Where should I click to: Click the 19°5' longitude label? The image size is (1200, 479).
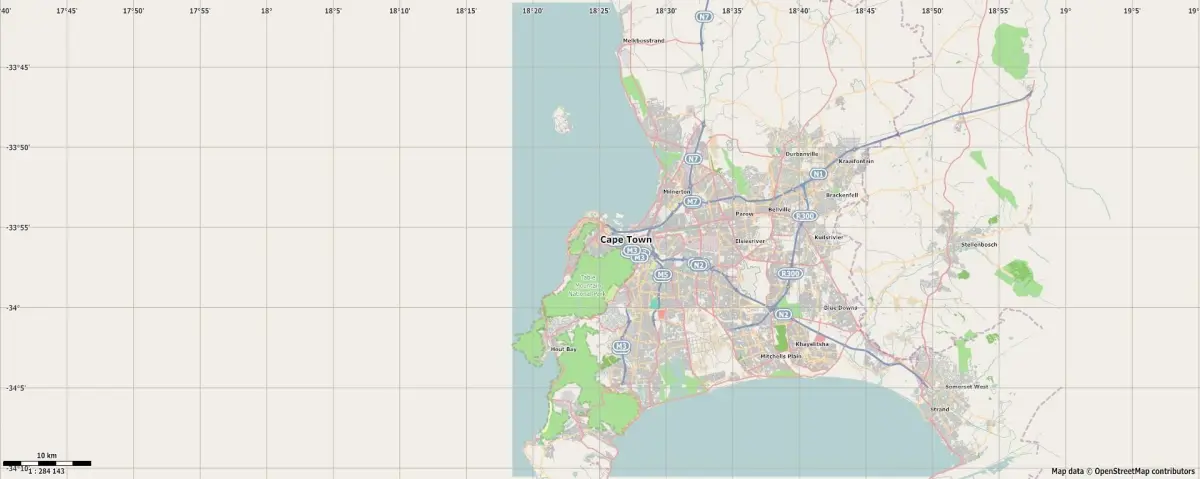click(x=1132, y=10)
